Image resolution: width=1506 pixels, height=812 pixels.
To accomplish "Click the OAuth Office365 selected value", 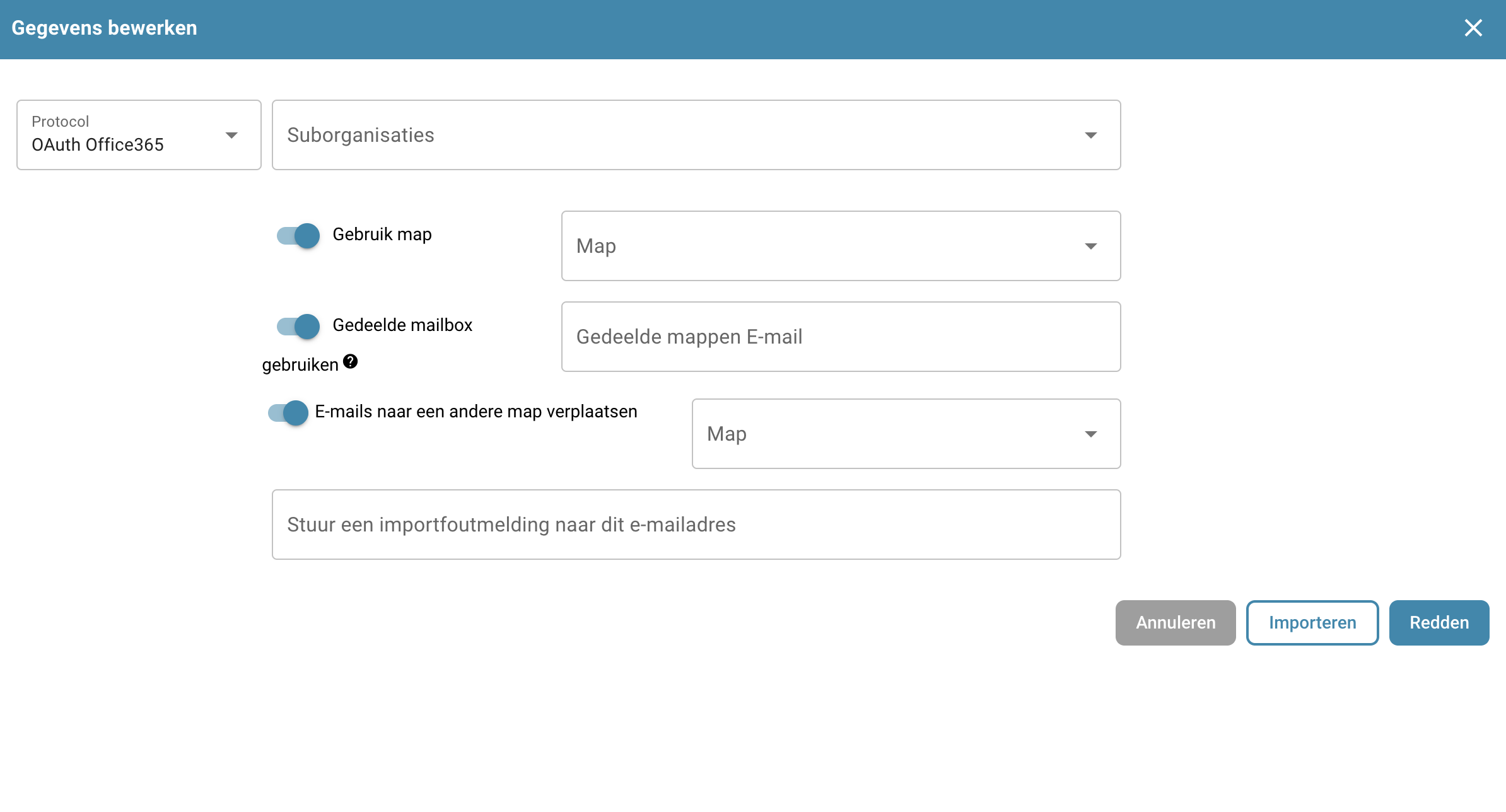I will tap(98, 145).
